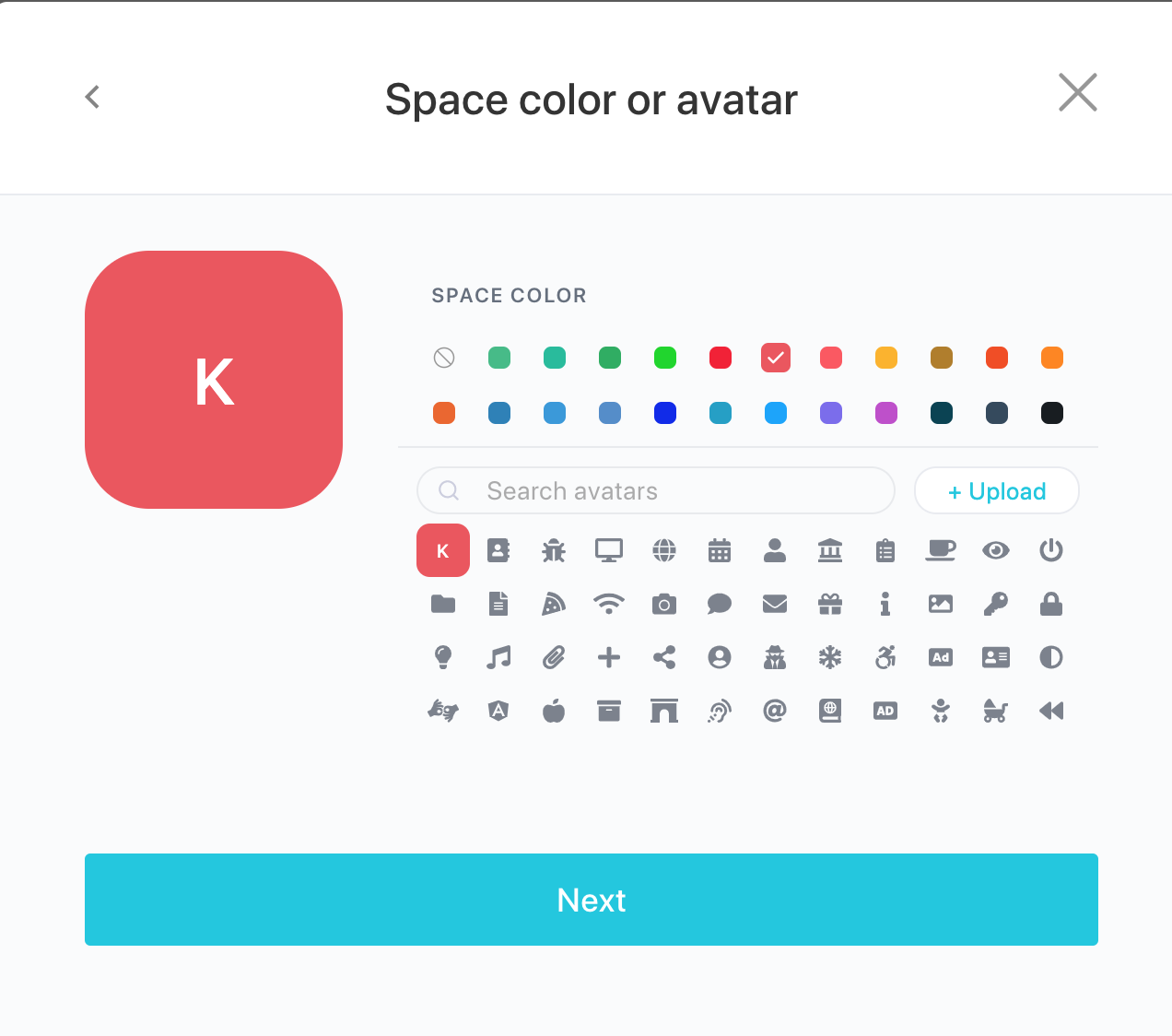This screenshot has height=1036, width=1172.
Task: Select the music note avatar icon
Action: click(x=498, y=657)
